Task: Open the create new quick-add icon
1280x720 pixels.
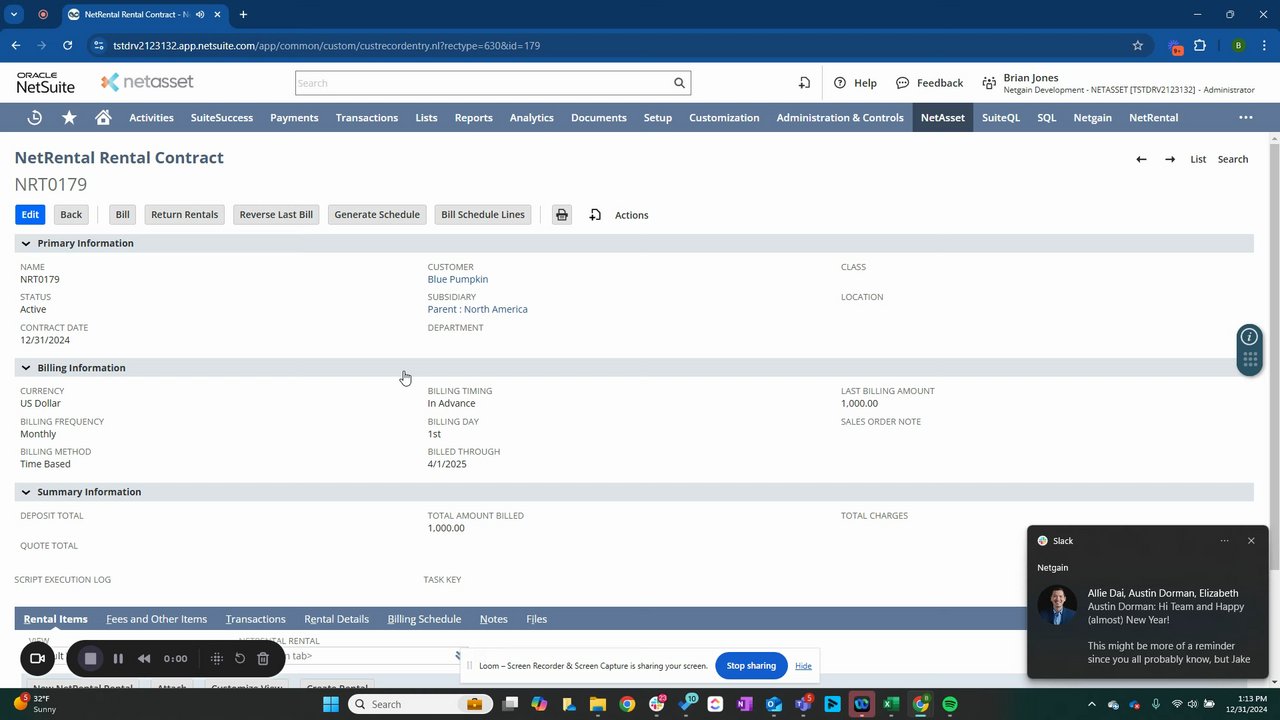Action: pyautogui.click(x=804, y=83)
